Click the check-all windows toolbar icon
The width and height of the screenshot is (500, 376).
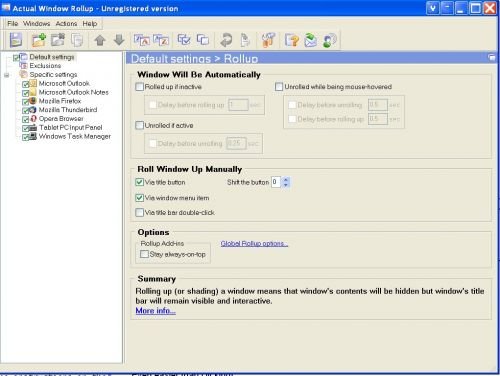pyautogui.click(x=184, y=40)
